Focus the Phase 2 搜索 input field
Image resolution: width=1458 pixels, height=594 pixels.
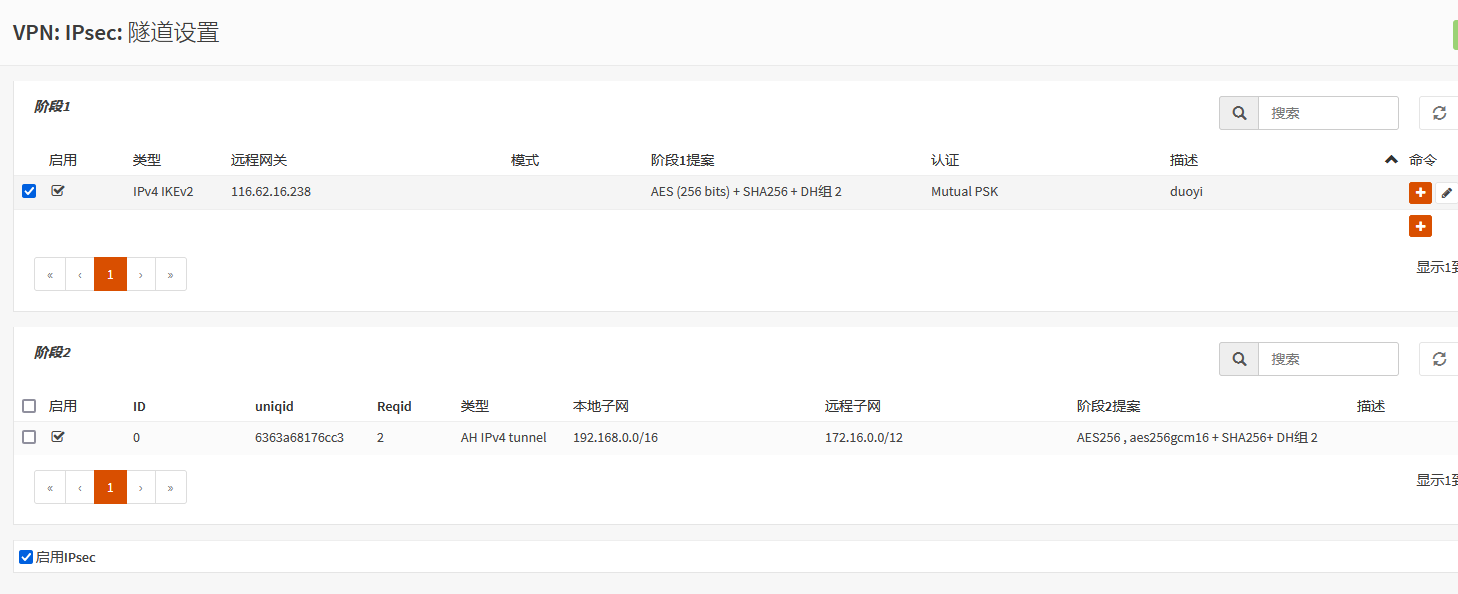pyautogui.click(x=1327, y=359)
